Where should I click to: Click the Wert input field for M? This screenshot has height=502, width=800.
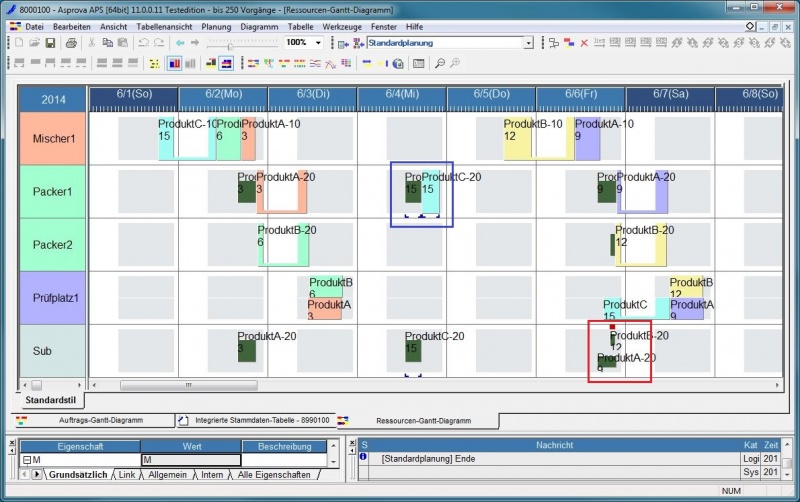click(x=190, y=460)
